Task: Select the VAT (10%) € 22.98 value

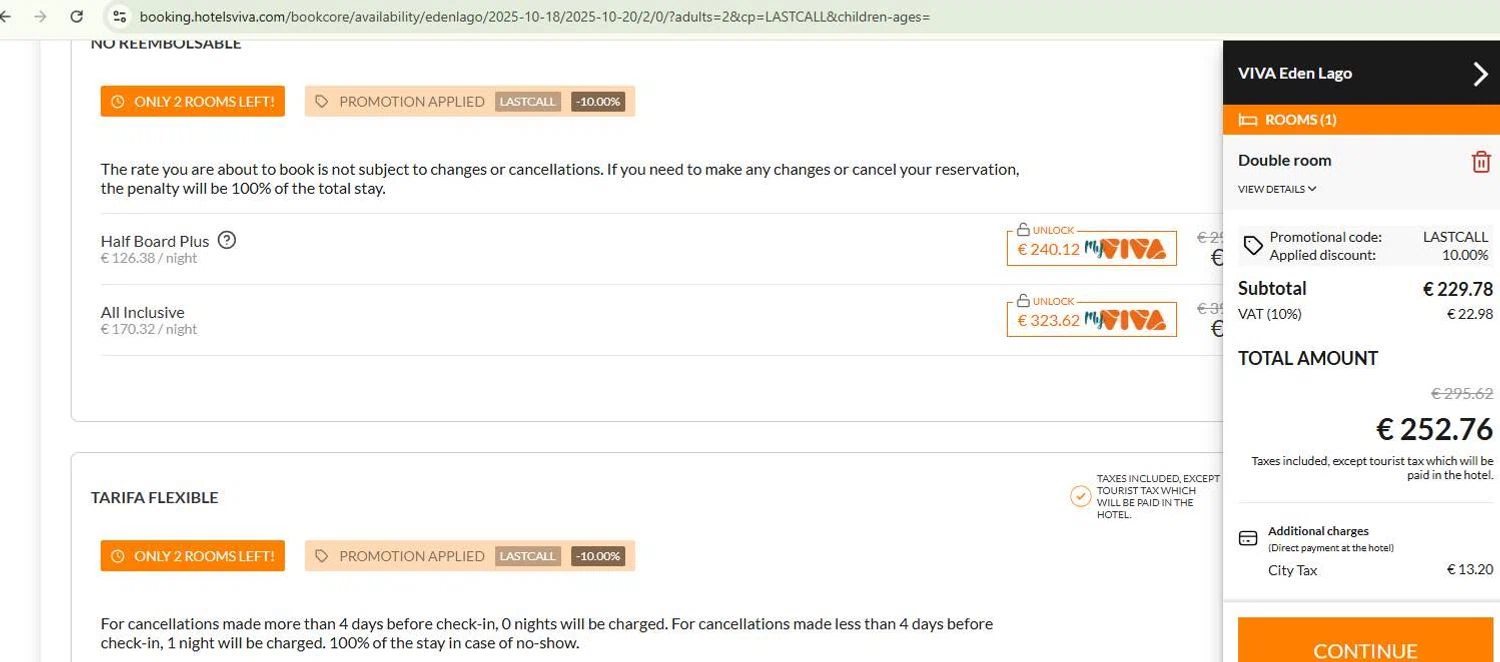Action: (1469, 314)
